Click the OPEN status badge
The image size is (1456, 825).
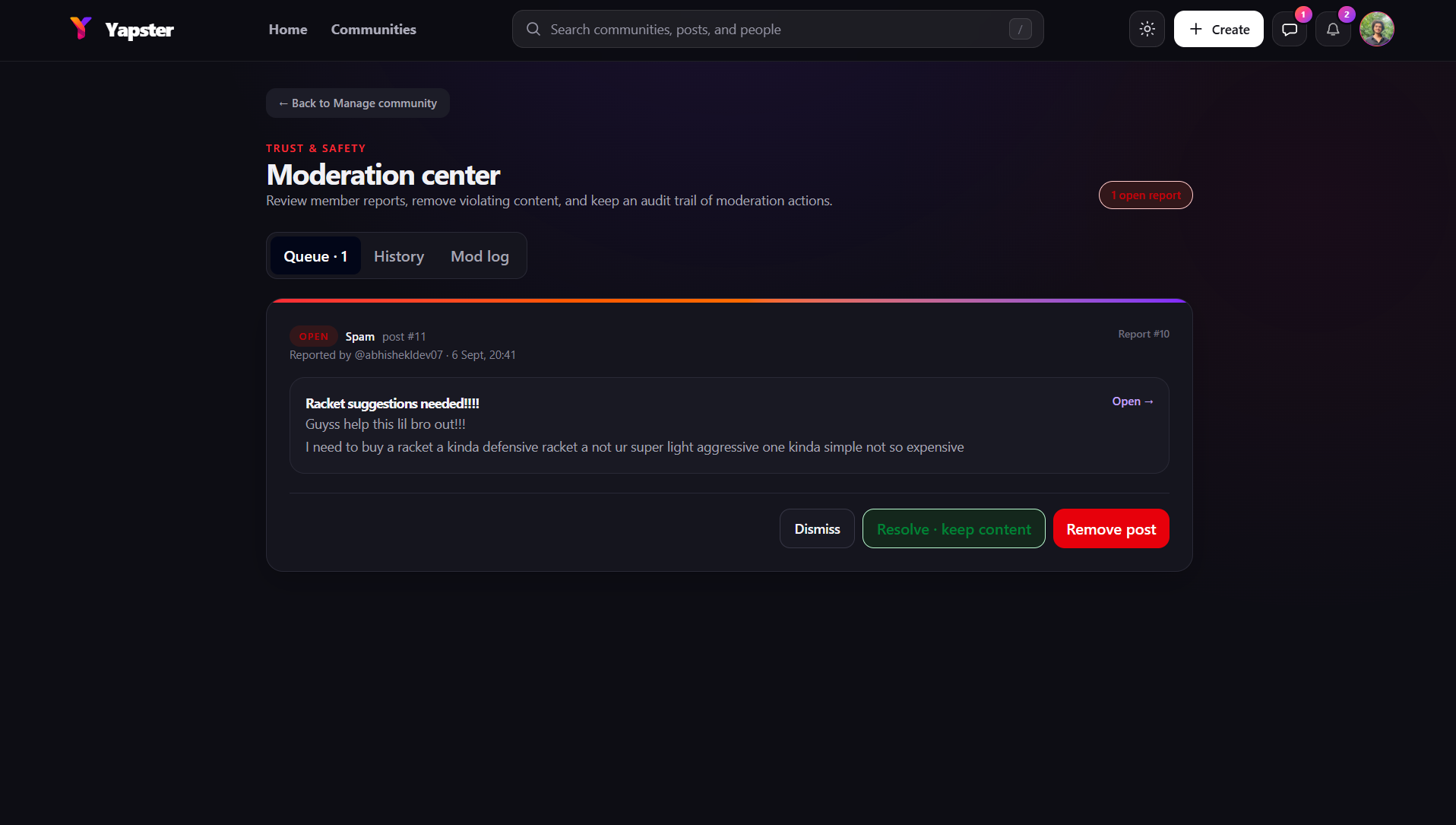point(314,336)
